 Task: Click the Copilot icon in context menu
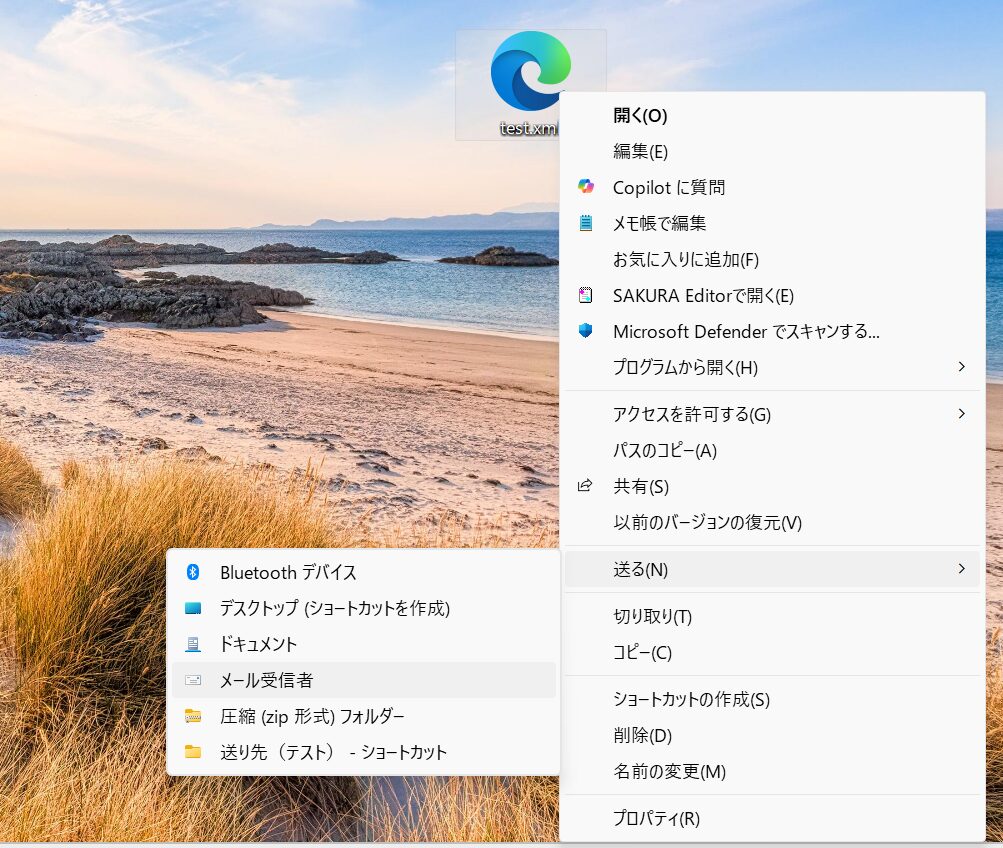tap(585, 187)
